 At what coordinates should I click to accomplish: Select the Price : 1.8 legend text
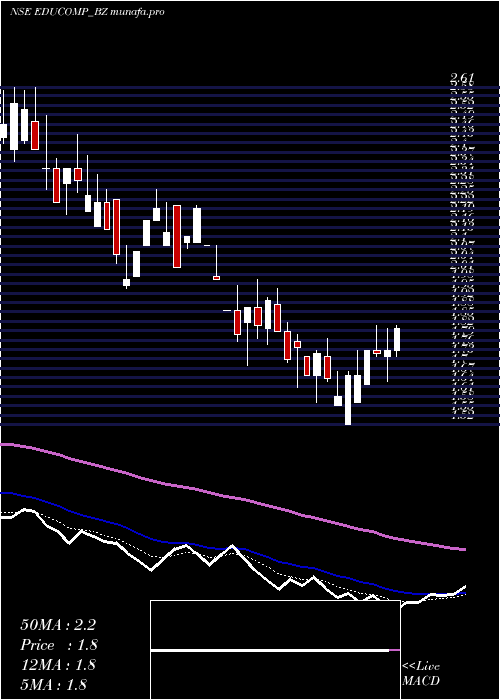(x=59, y=645)
